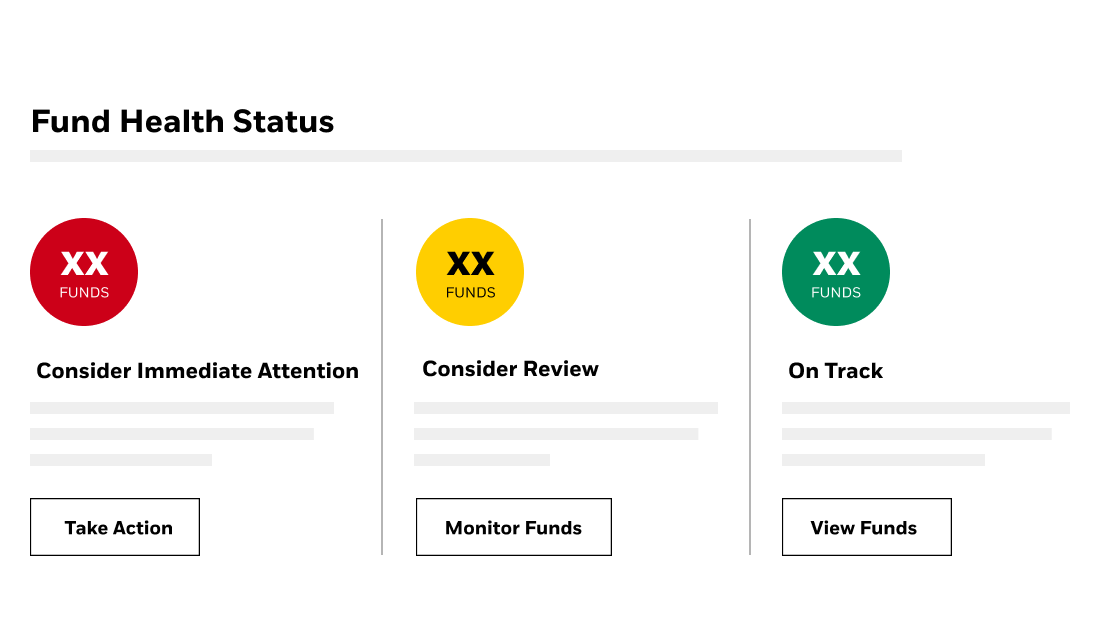The image size is (1100, 624).
Task: Click shortest placeholder line above View Funds
Action: pyautogui.click(x=883, y=460)
